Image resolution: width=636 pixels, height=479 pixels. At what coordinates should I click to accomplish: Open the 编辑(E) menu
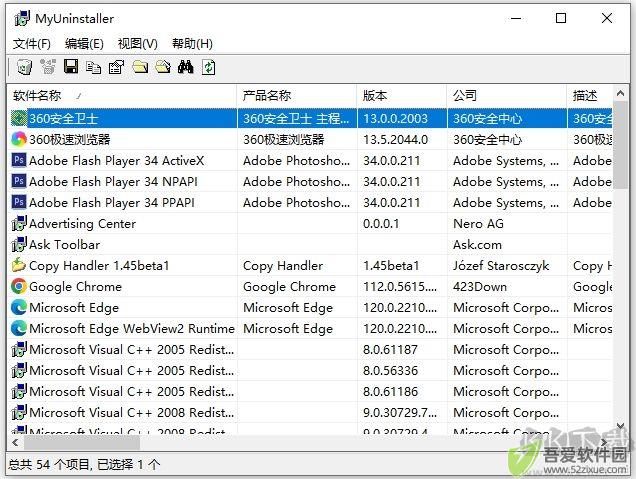pos(84,43)
